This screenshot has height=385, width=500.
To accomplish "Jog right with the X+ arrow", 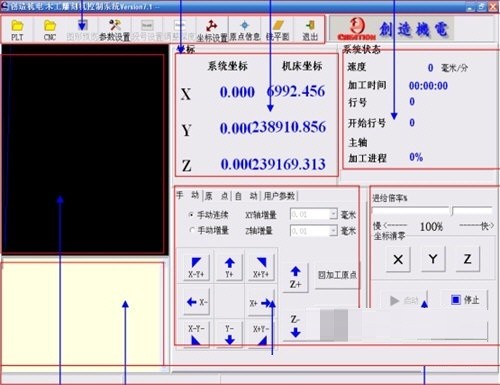I will [x=261, y=303].
